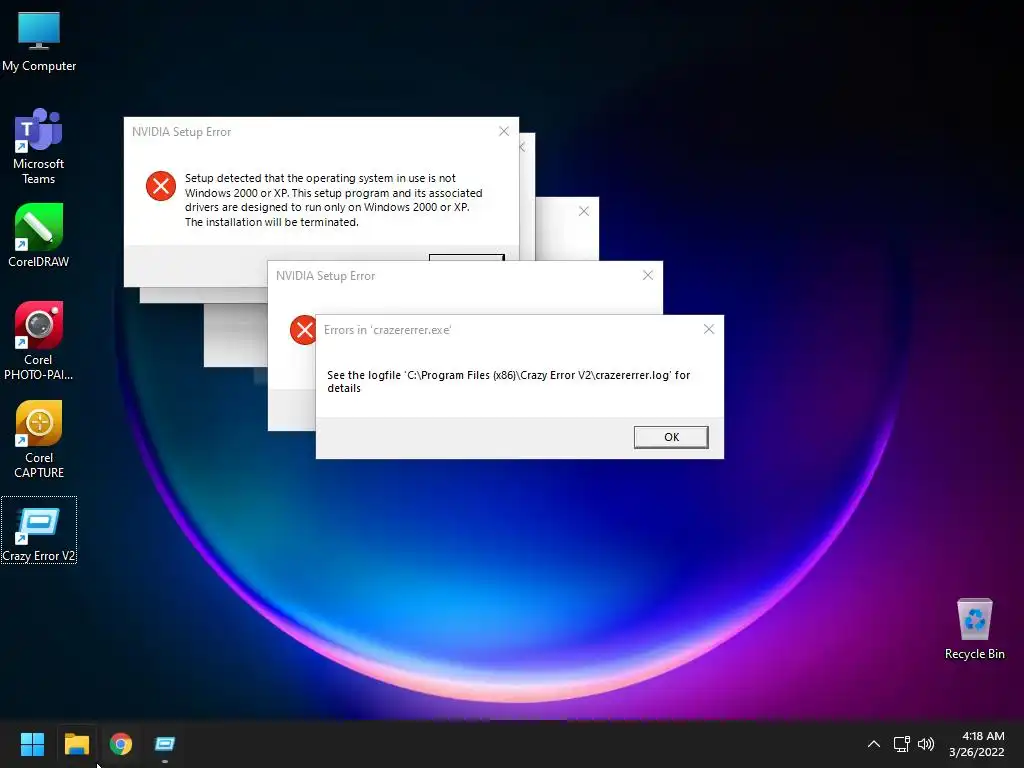
Task: Click 'Setup detected that the operating system' message
Action: (333, 200)
